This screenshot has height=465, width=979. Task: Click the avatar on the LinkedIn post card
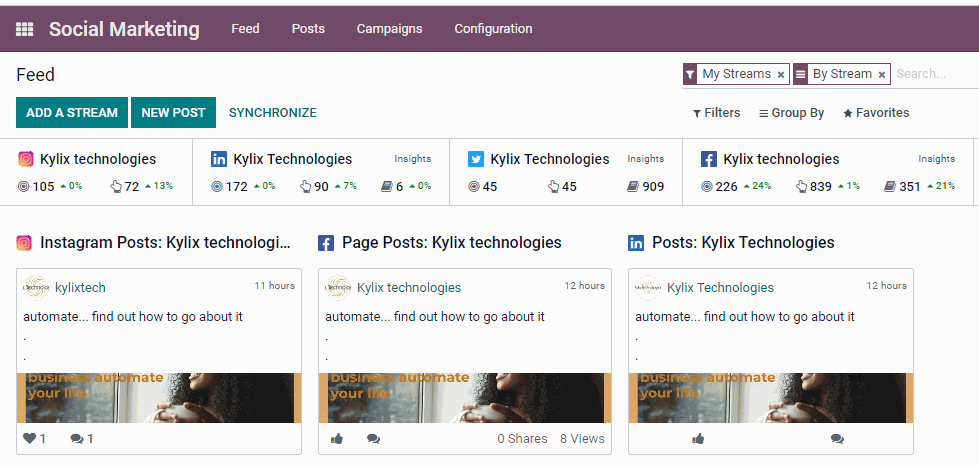(x=648, y=288)
